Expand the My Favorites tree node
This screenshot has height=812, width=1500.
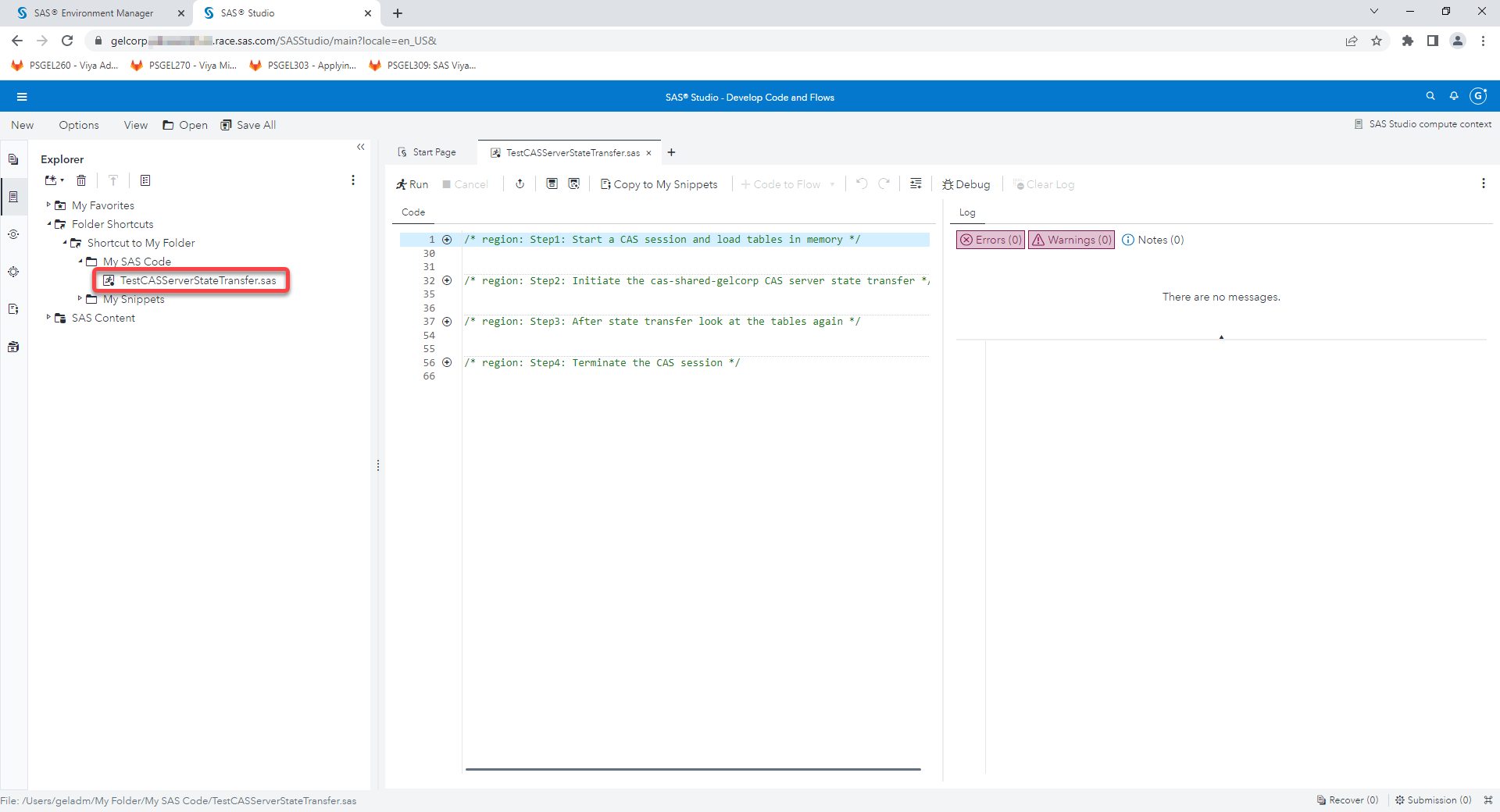point(48,205)
